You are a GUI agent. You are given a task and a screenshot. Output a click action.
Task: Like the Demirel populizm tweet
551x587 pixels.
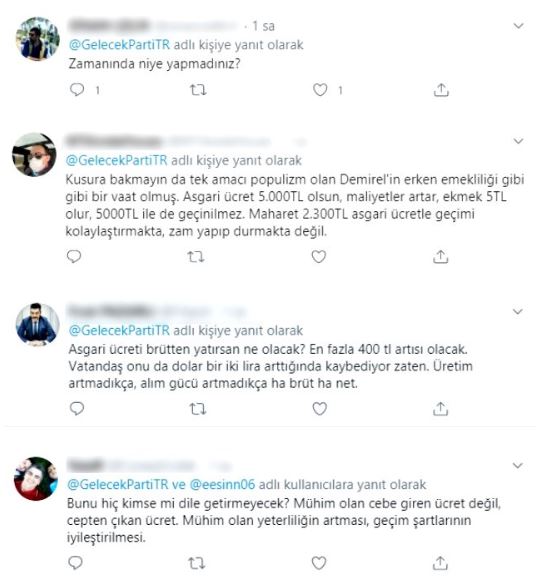pos(319,256)
